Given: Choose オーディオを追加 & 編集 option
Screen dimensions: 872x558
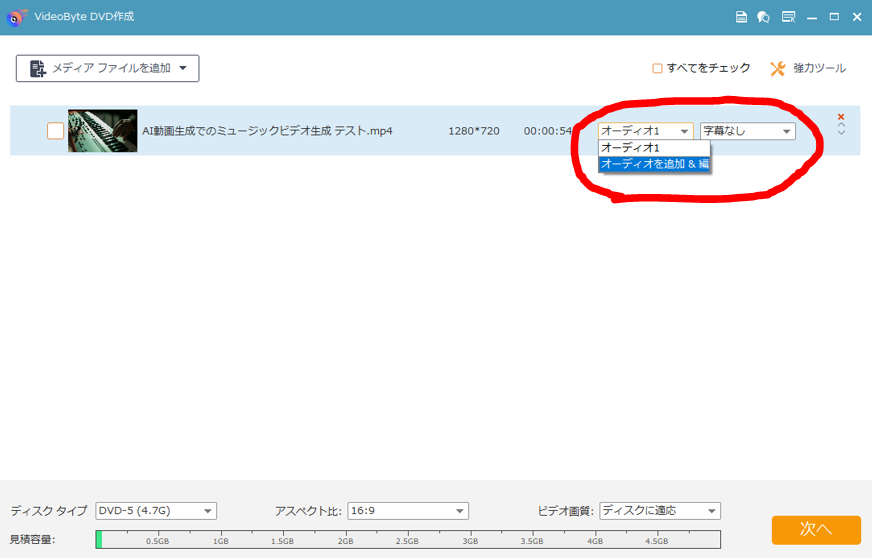Looking at the screenshot, I should [x=654, y=164].
